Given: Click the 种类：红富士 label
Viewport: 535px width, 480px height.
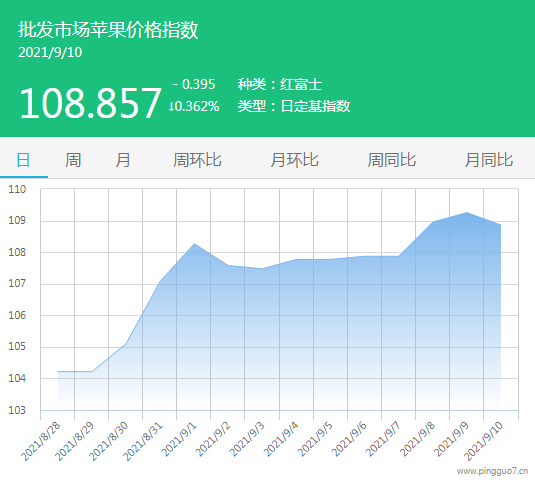Looking at the screenshot, I should pyautogui.click(x=280, y=84).
